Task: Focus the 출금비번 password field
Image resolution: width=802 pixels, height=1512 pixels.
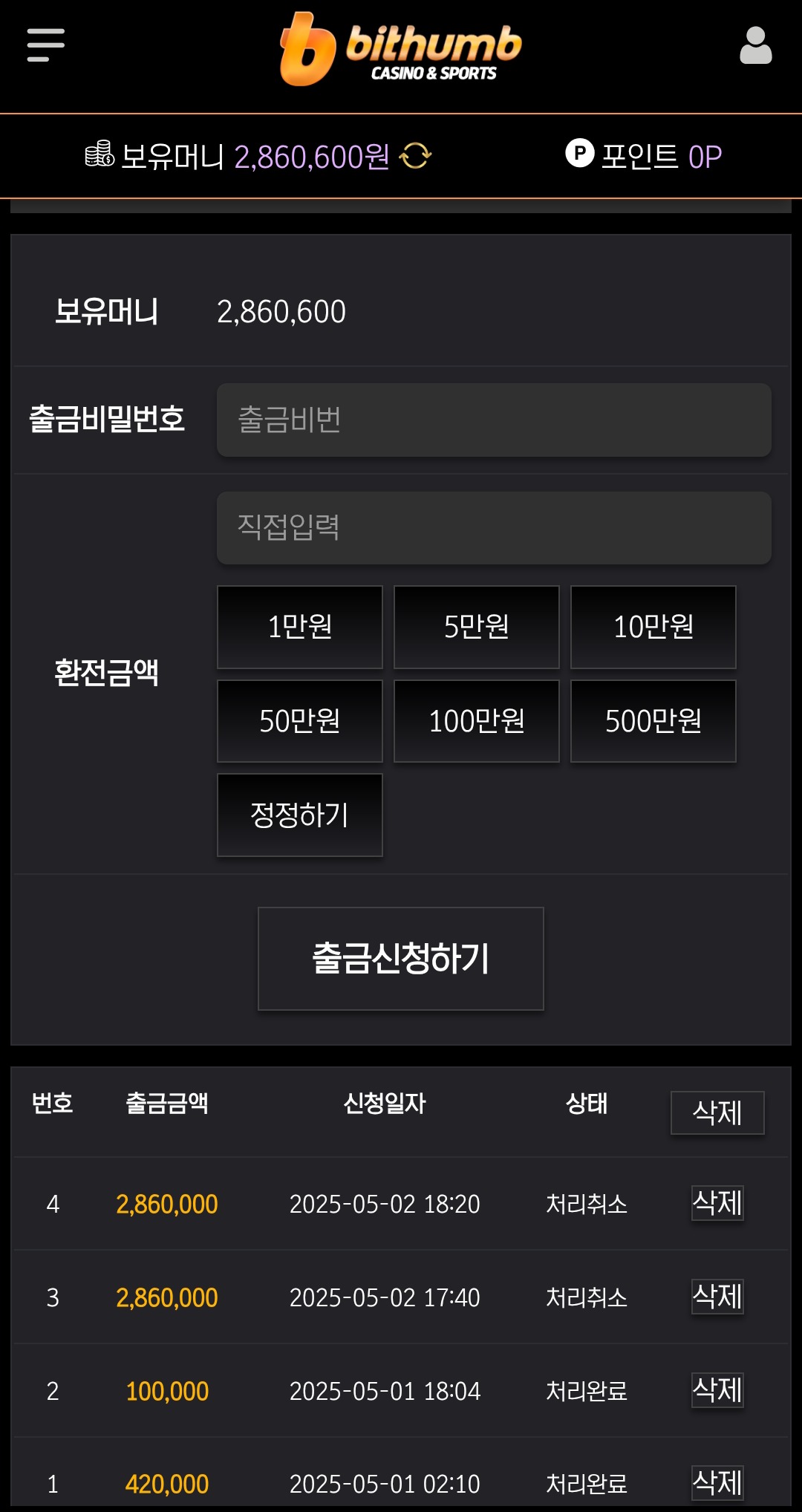Action: [x=494, y=420]
